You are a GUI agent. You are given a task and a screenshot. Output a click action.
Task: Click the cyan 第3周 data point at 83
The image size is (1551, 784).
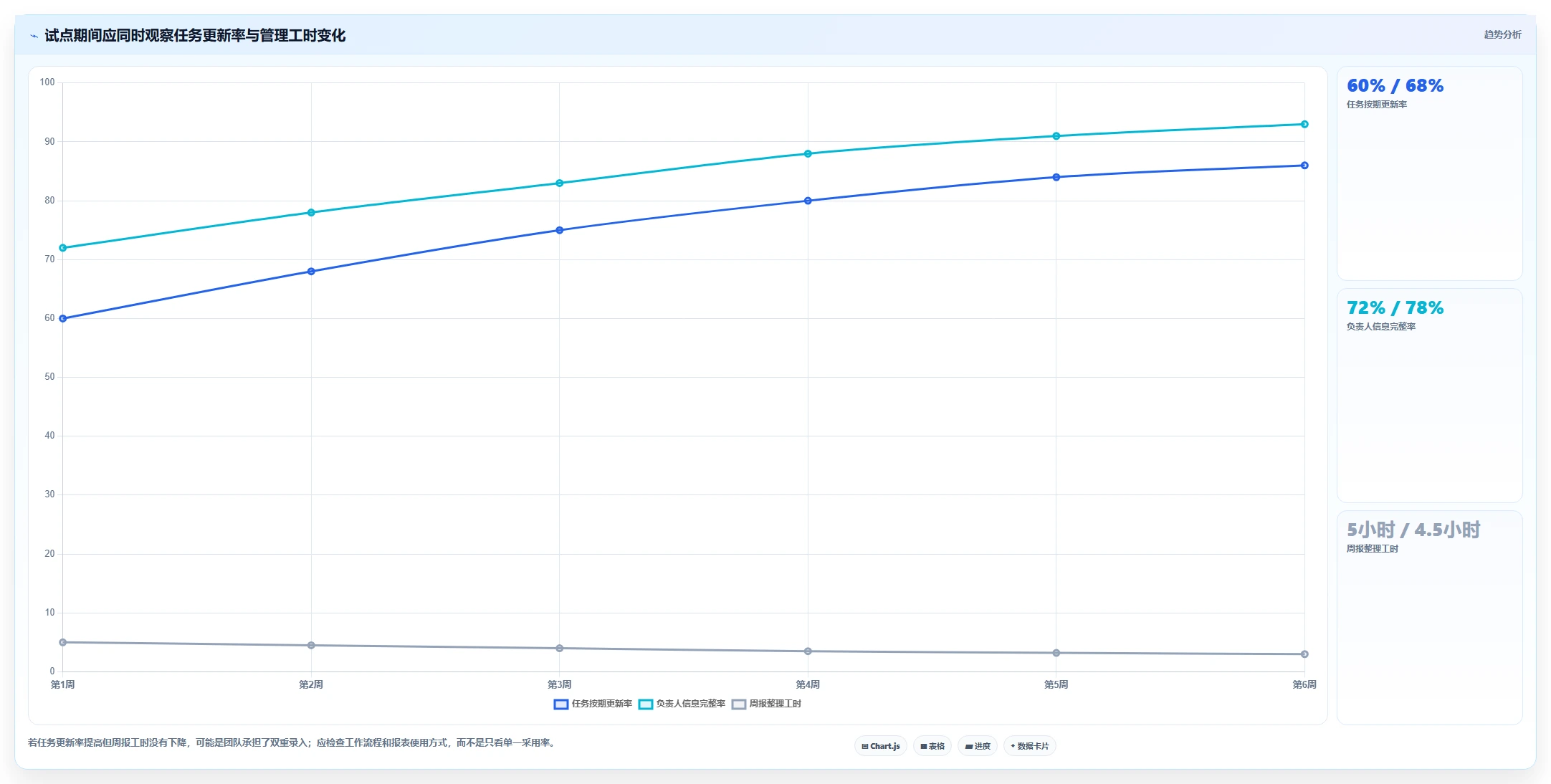(x=560, y=183)
